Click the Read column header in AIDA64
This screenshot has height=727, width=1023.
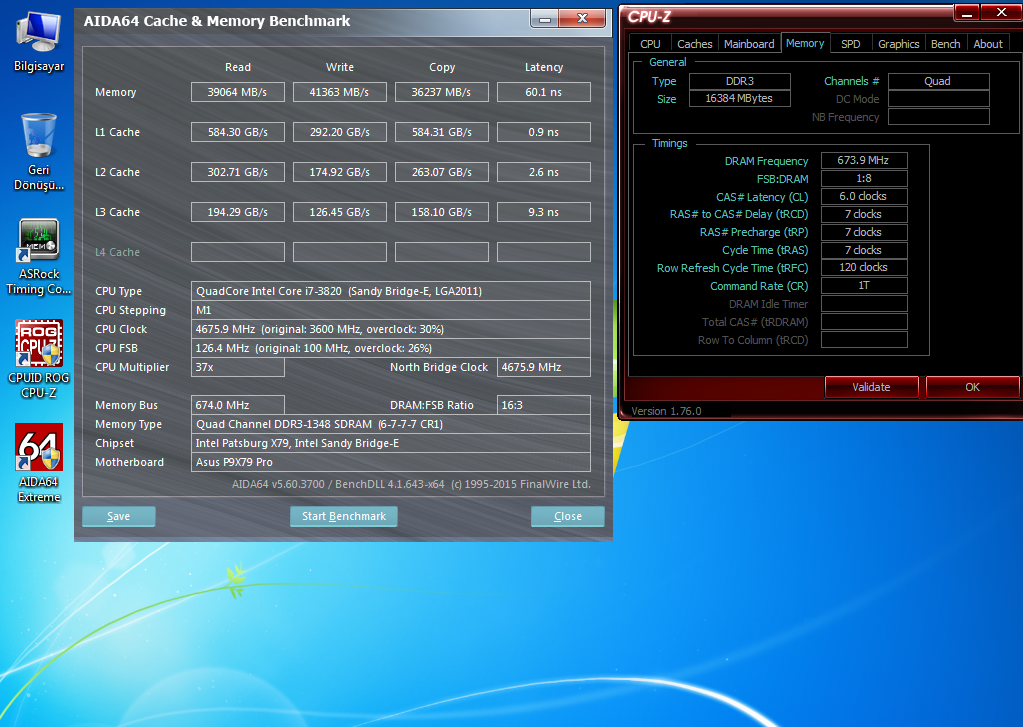point(237,67)
